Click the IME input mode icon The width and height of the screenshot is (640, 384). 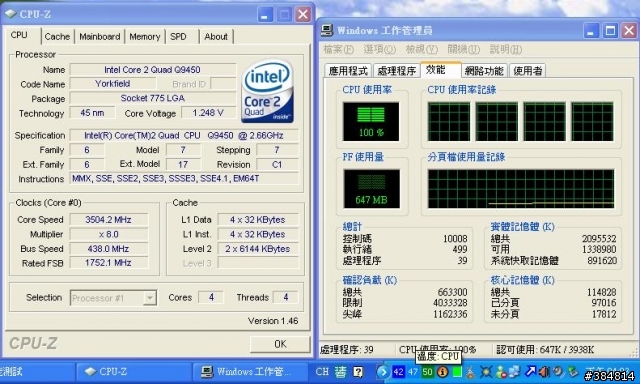pyautogui.click(x=340, y=372)
